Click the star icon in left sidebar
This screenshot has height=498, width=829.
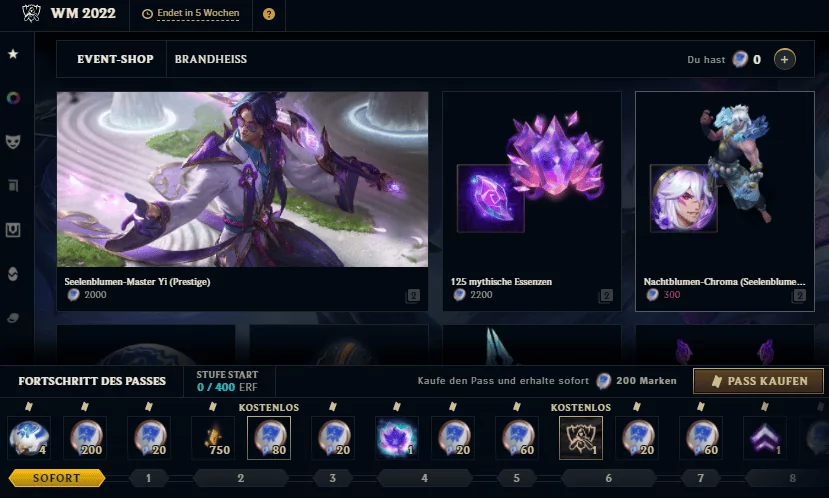(x=13, y=54)
